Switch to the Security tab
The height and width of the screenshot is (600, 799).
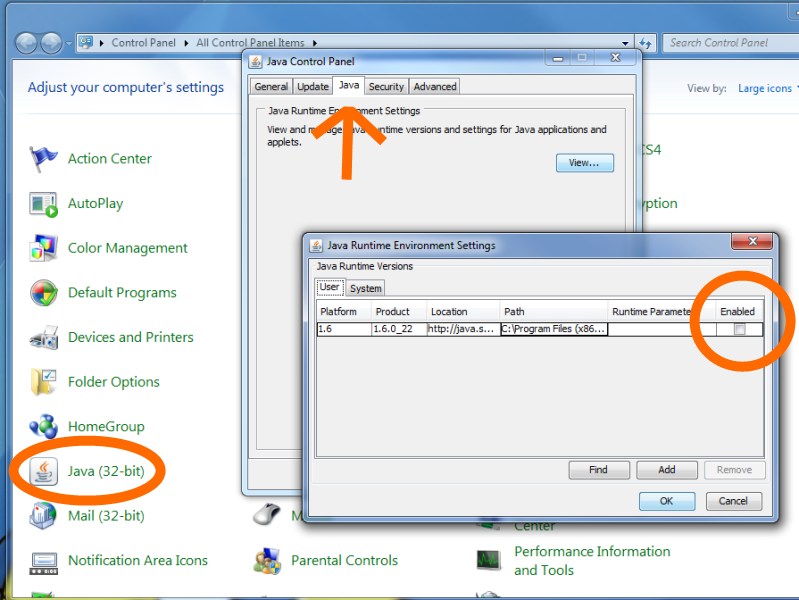coord(386,87)
